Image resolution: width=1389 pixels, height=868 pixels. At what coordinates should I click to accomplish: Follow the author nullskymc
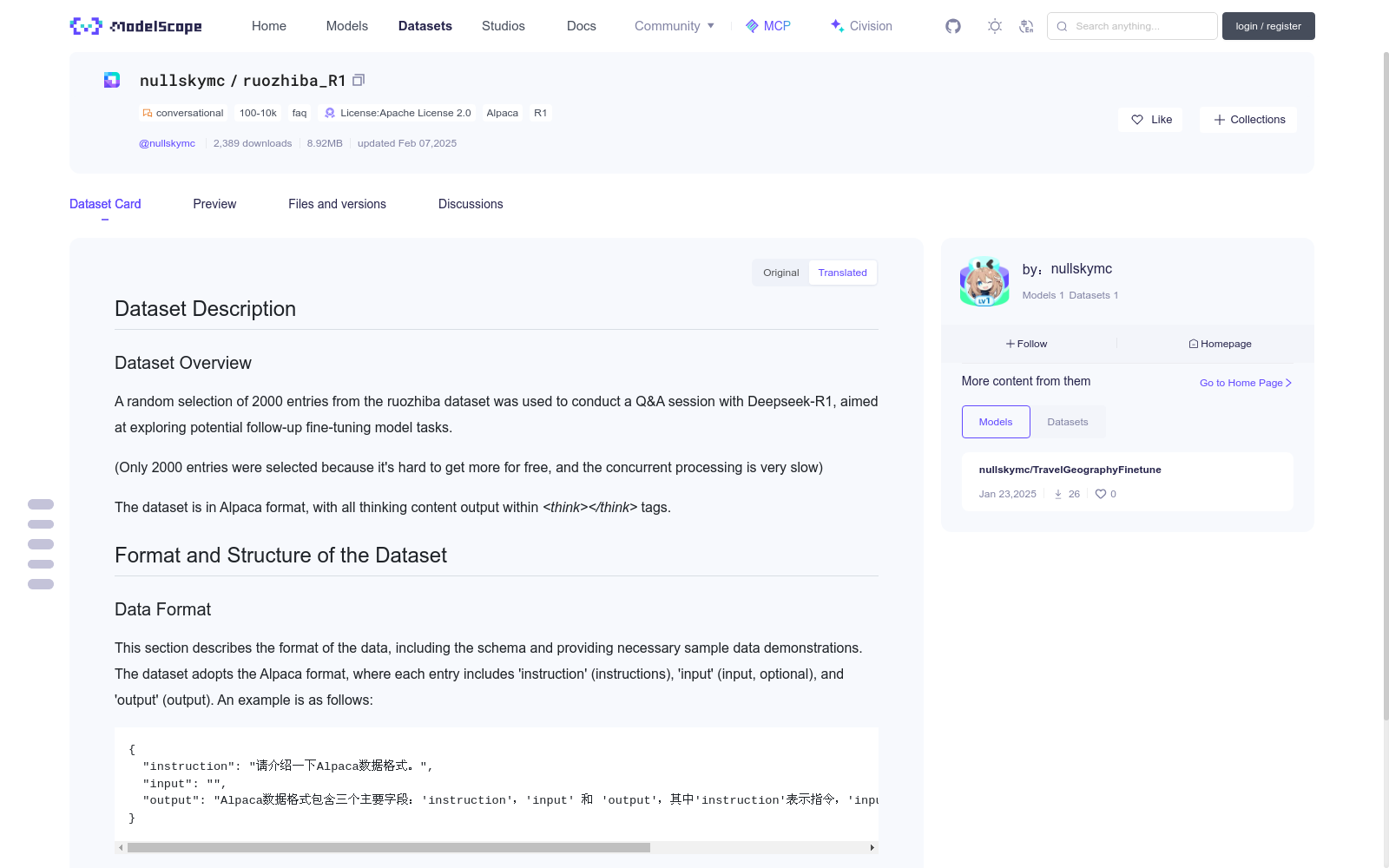pos(1027,344)
